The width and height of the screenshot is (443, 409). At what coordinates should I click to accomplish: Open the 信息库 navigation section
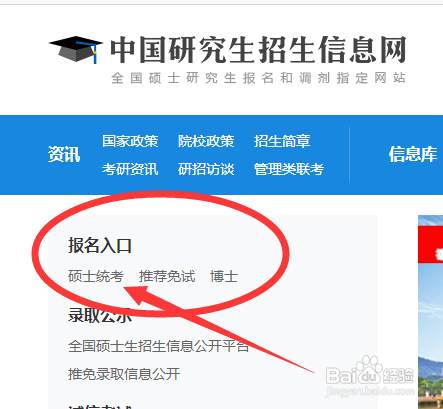click(x=413, y=155)
